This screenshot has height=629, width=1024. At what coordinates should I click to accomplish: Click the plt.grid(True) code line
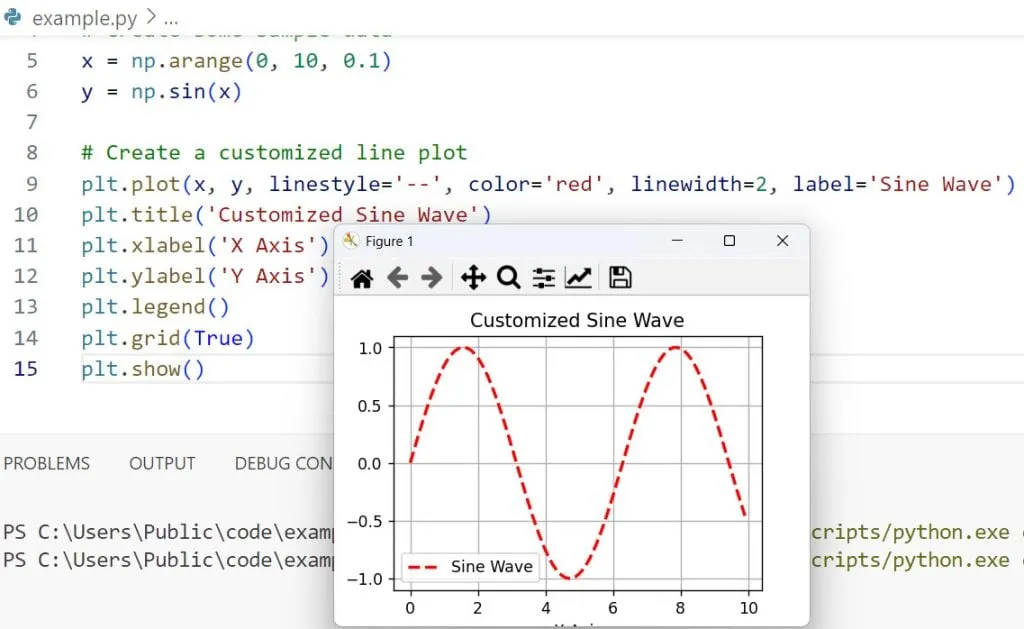point(167,338)
